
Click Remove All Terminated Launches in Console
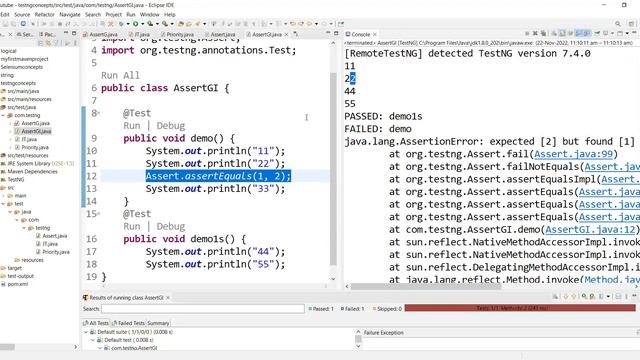click(544, 33)
